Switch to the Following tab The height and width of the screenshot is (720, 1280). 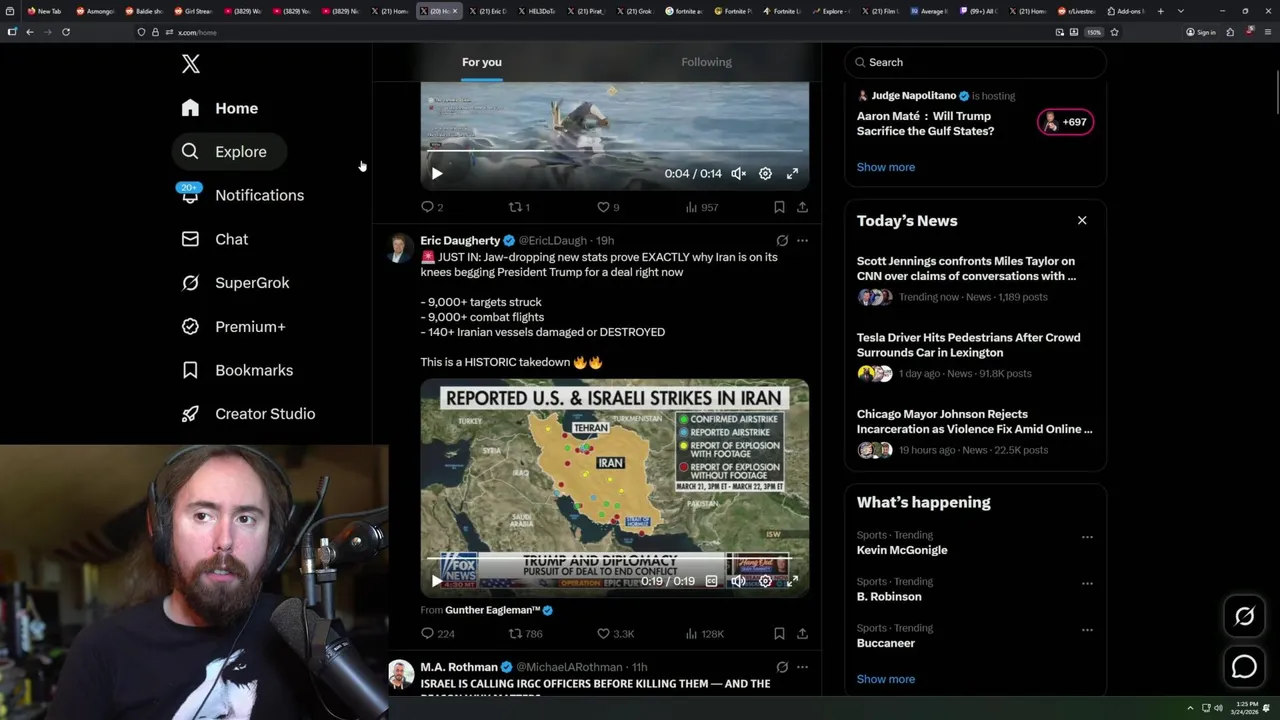point(707,62)
